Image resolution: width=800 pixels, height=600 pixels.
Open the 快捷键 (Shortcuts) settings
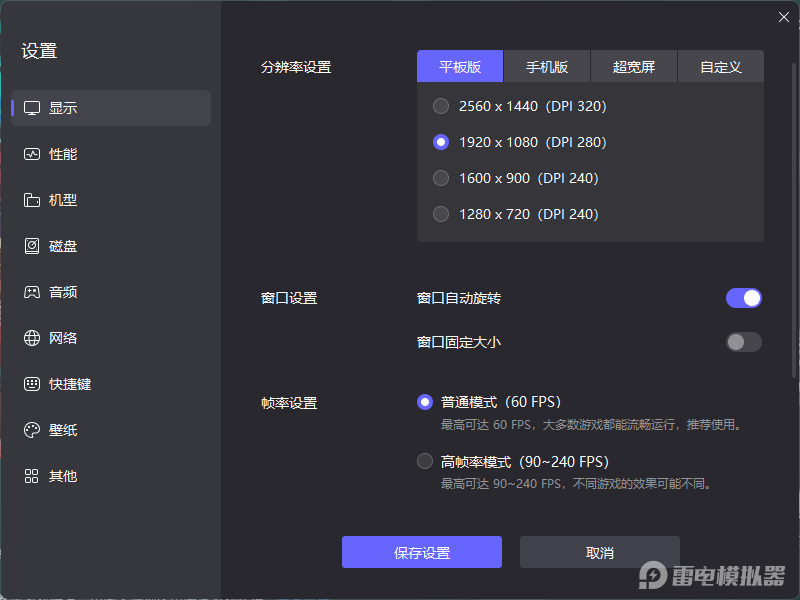tap(62, 384)
